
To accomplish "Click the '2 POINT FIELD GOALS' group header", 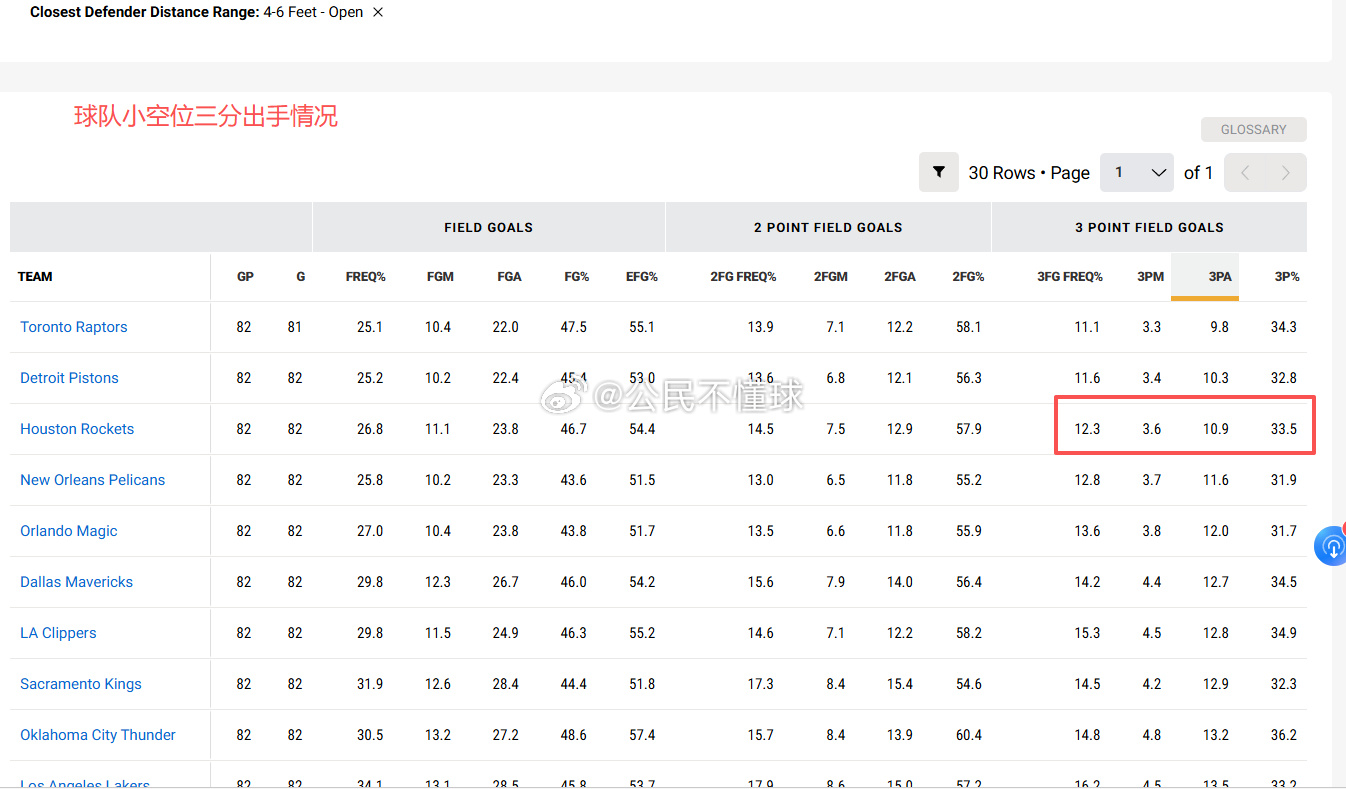I will click(828, 227).
